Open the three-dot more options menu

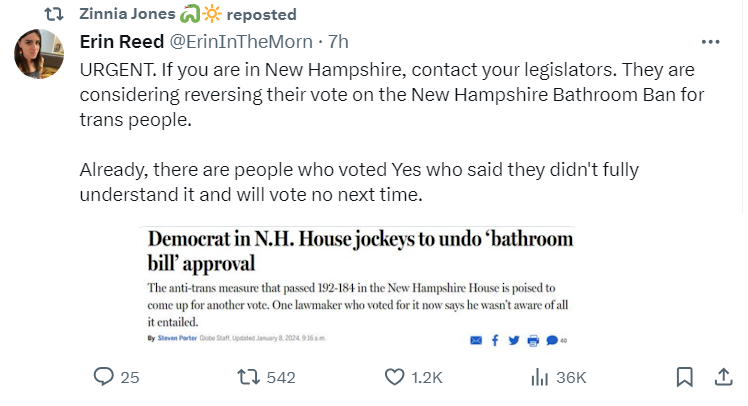click(711, 42)
